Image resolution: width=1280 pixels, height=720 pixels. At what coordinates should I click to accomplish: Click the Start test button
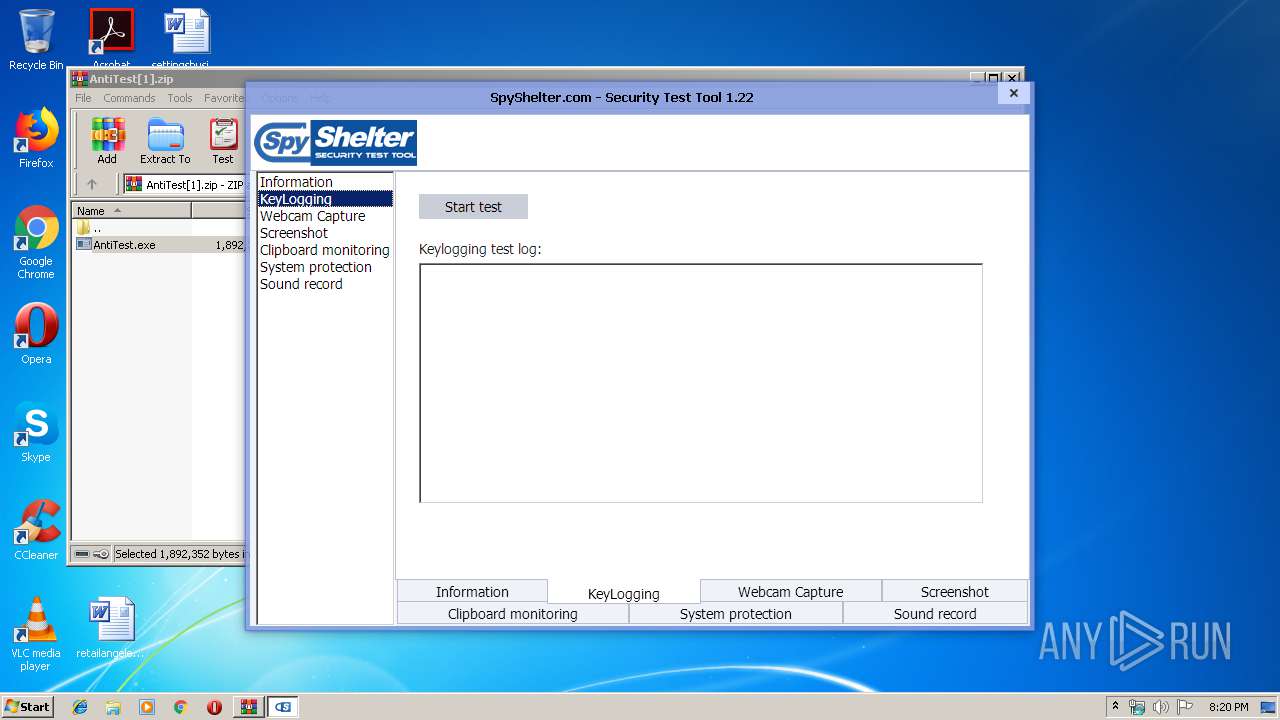point(473,207)
